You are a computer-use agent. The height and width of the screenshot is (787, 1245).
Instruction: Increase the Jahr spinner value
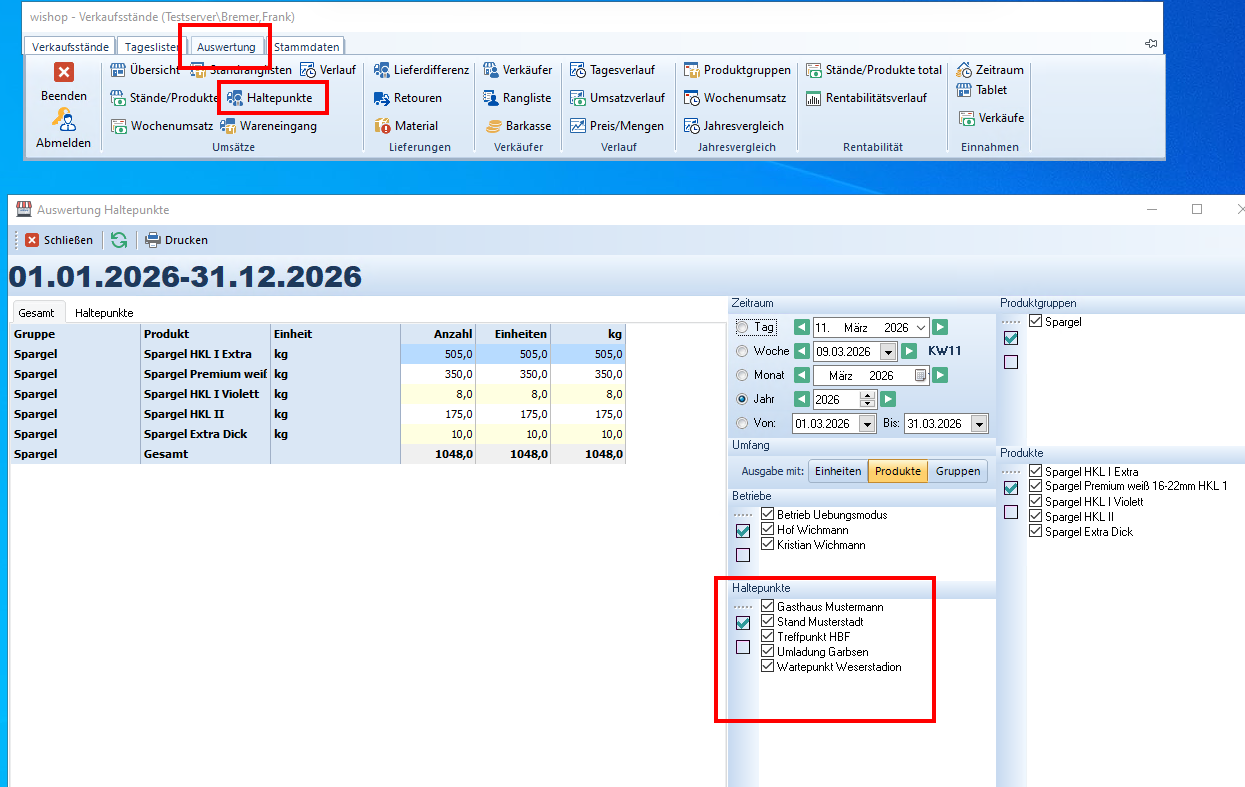coord(868,395)
